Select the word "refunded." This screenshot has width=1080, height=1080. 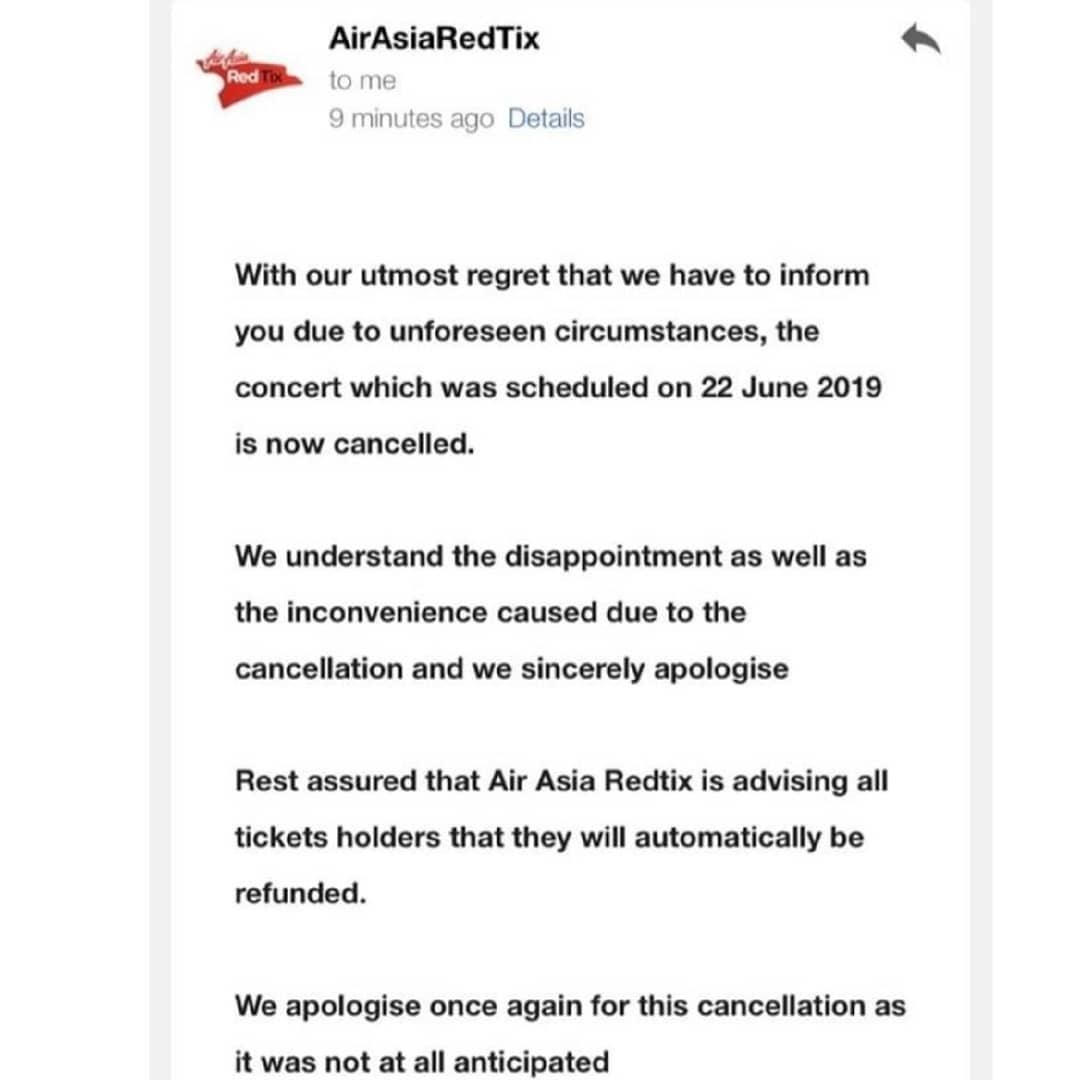pos(300,893)
